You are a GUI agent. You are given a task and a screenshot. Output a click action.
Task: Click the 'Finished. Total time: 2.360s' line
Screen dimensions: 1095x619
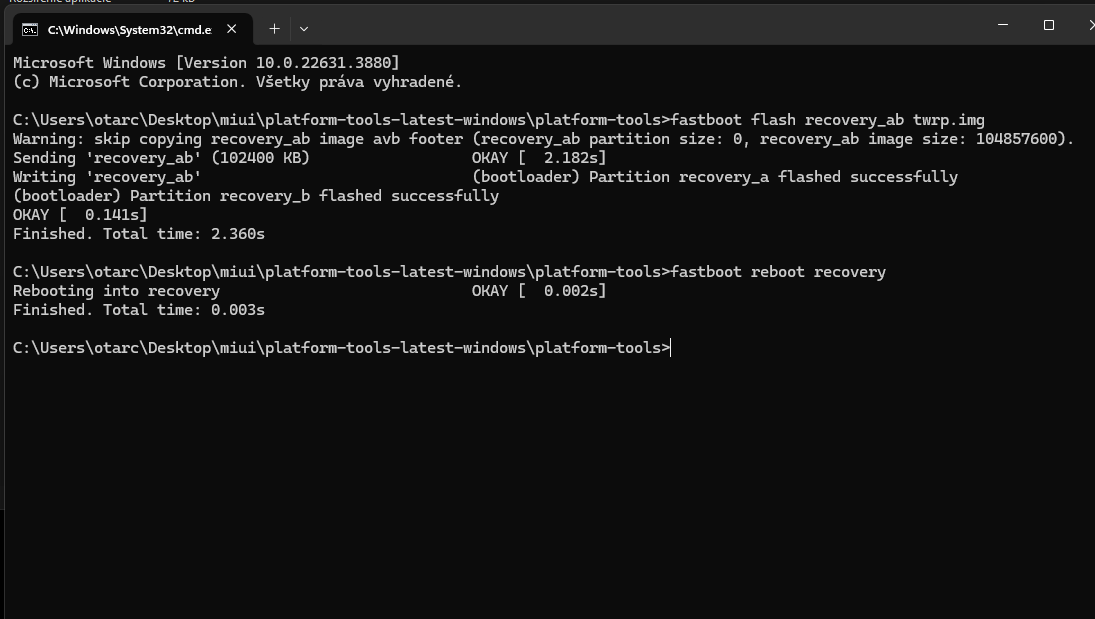pos(139,234)
